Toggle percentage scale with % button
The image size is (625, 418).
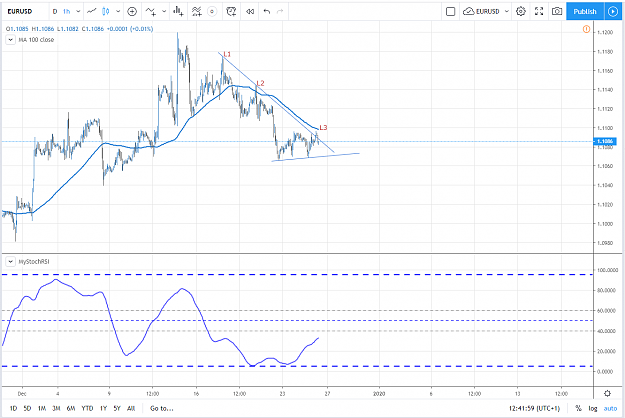pyautogui.click(x=578, y=408)
